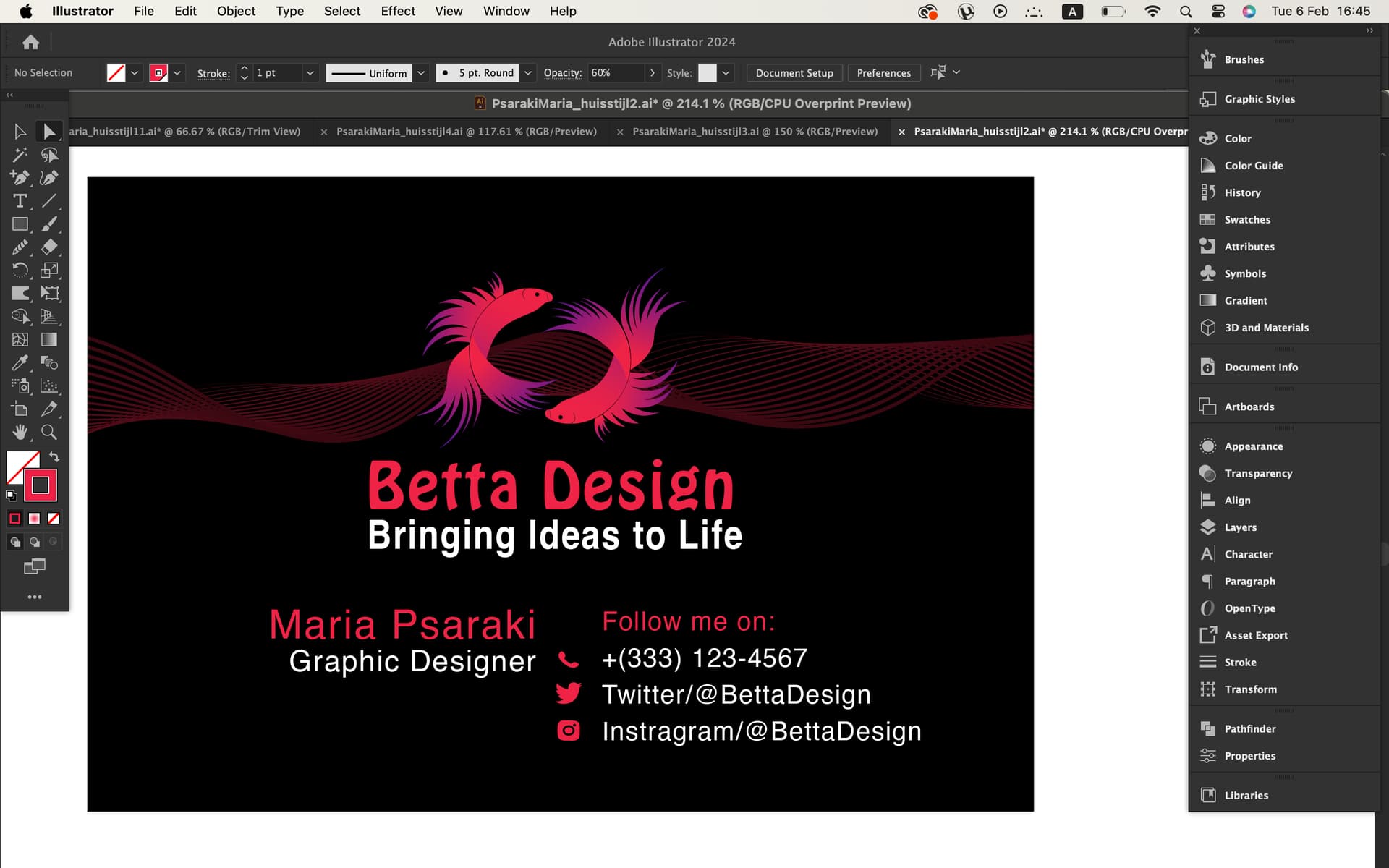Select the Curvature tool
This screenshot has width=1389, height=868.
(49, 178)
